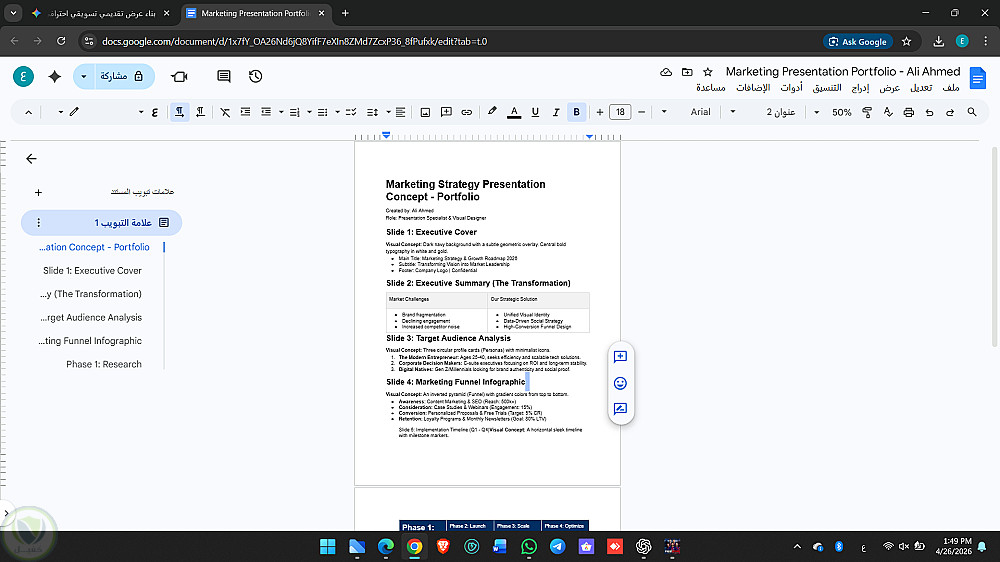1000x562 pixels.
Task: Toggle bold formatting off
Action: click(x=577, y=112)
